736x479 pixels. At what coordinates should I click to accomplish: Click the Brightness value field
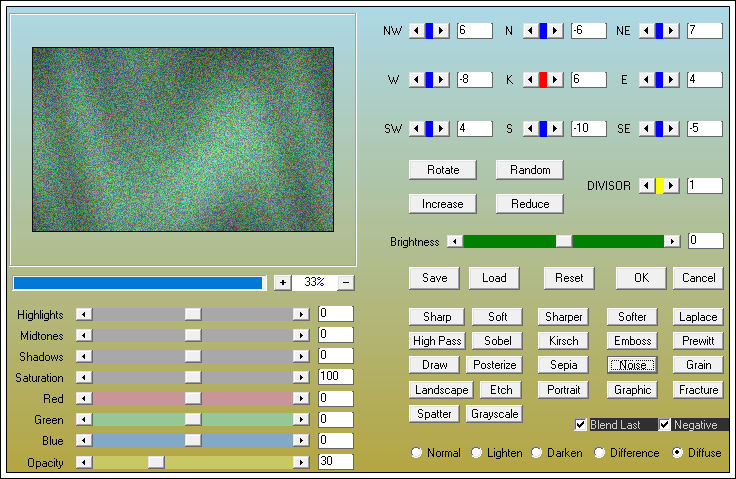point(705,240)
